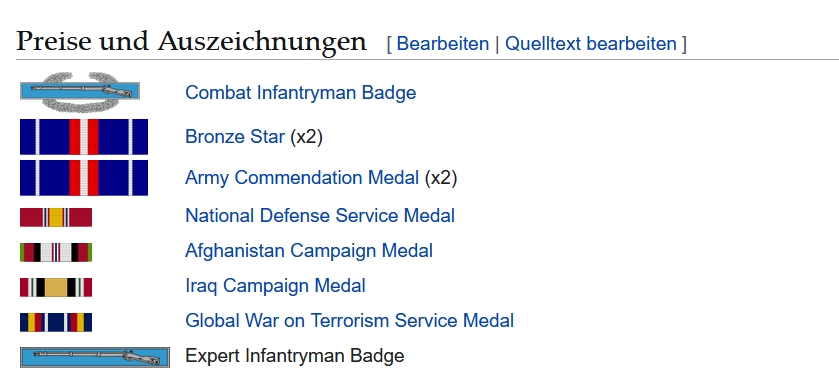The width and height of the screenshot is (839, 391).
Task: Follow the Iraq Campaign Medal link
Action: click(275, 286)
